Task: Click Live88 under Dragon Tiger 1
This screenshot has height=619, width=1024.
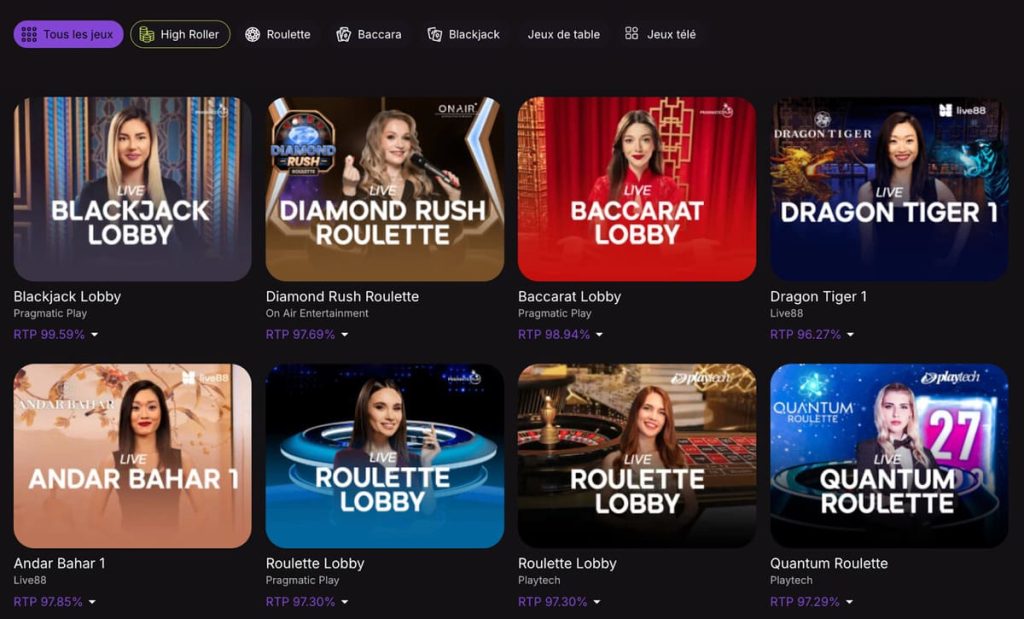Action: tap(786, 313)
